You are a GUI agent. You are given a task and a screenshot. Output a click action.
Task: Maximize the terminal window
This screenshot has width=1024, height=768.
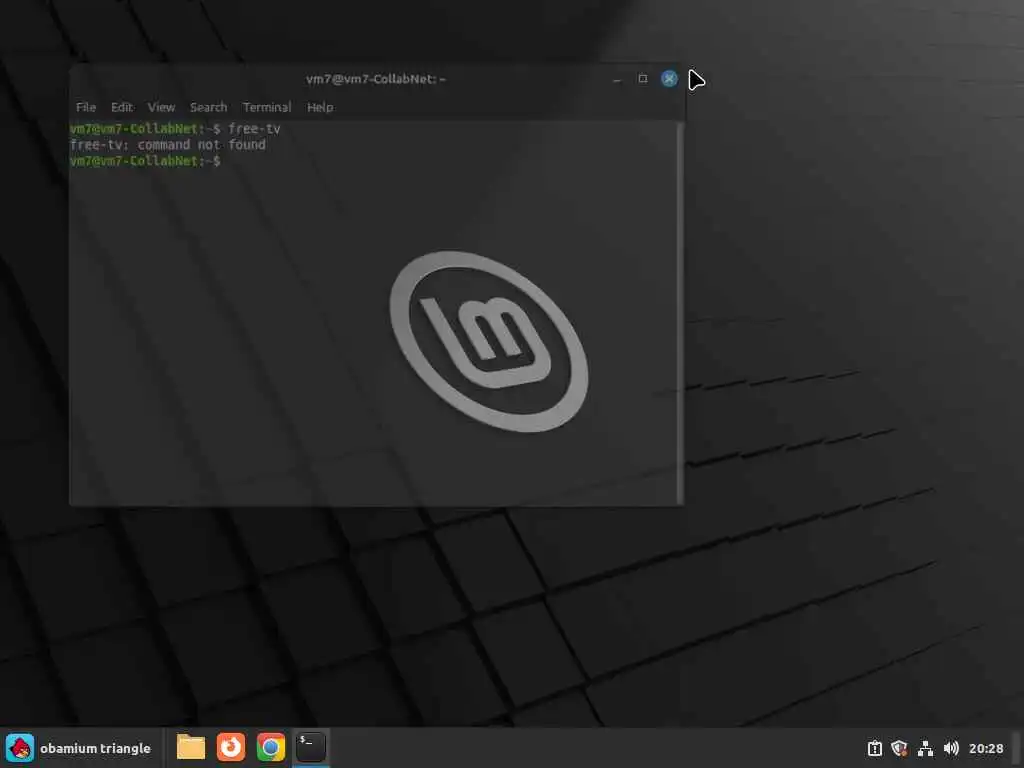[643, 79]
